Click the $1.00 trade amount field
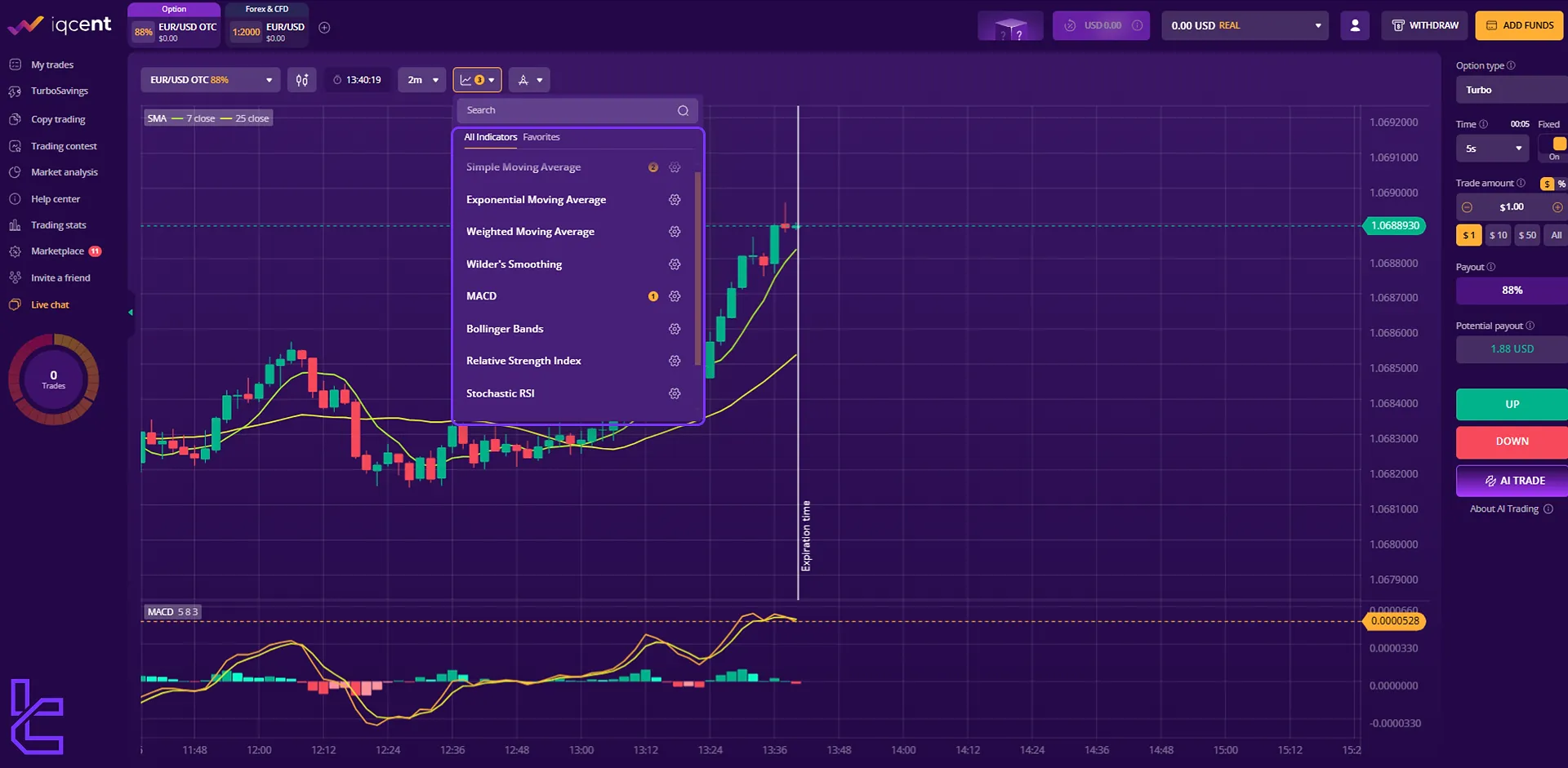Image resolution: width=1568 pixels, height=768 pixels. point(1512,207)
